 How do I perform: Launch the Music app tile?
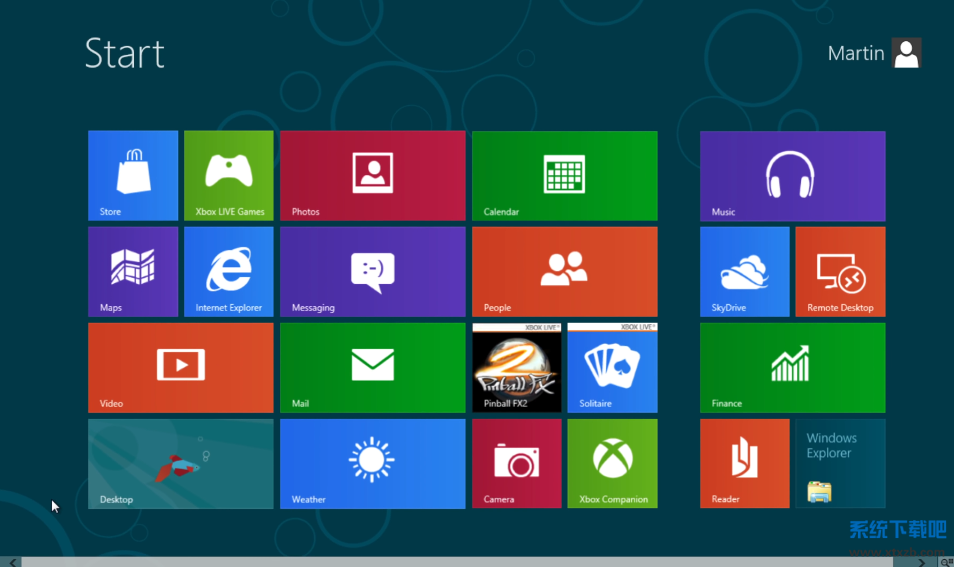click(792, 175)
